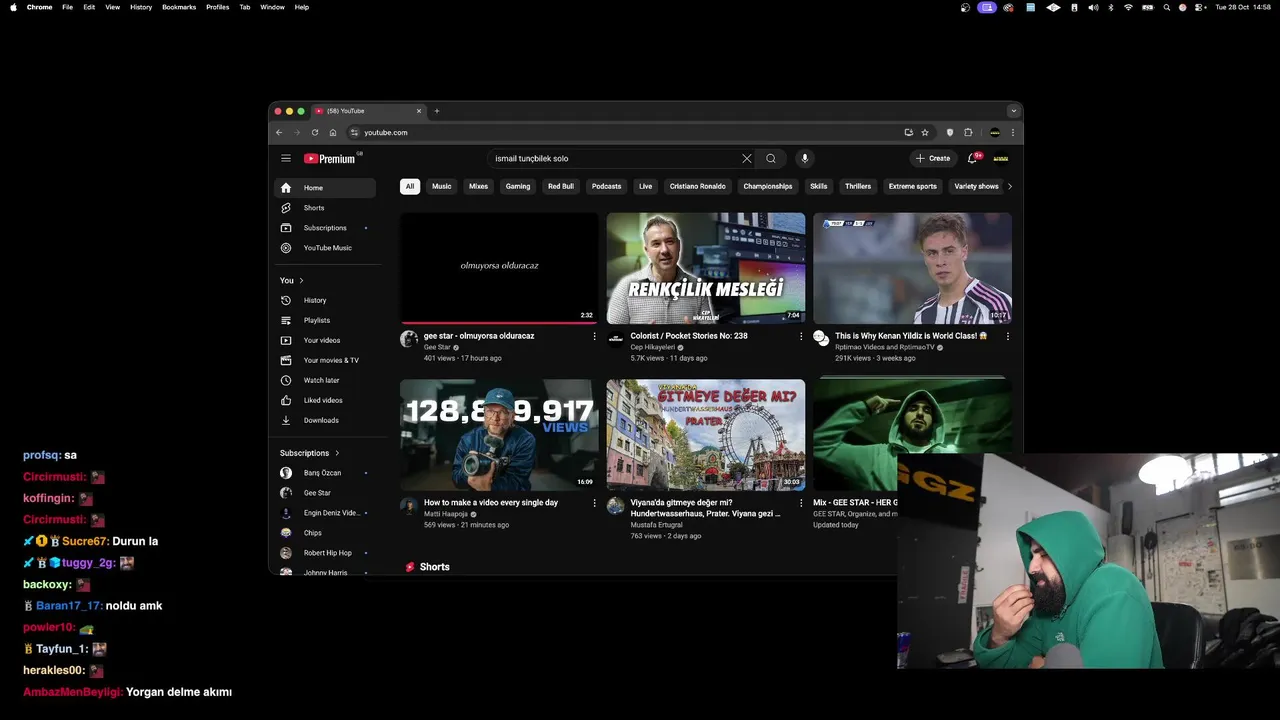Screen dimensions: 1280x720
Task: Open more options for gee star video
Action: [x=594, y=336]
